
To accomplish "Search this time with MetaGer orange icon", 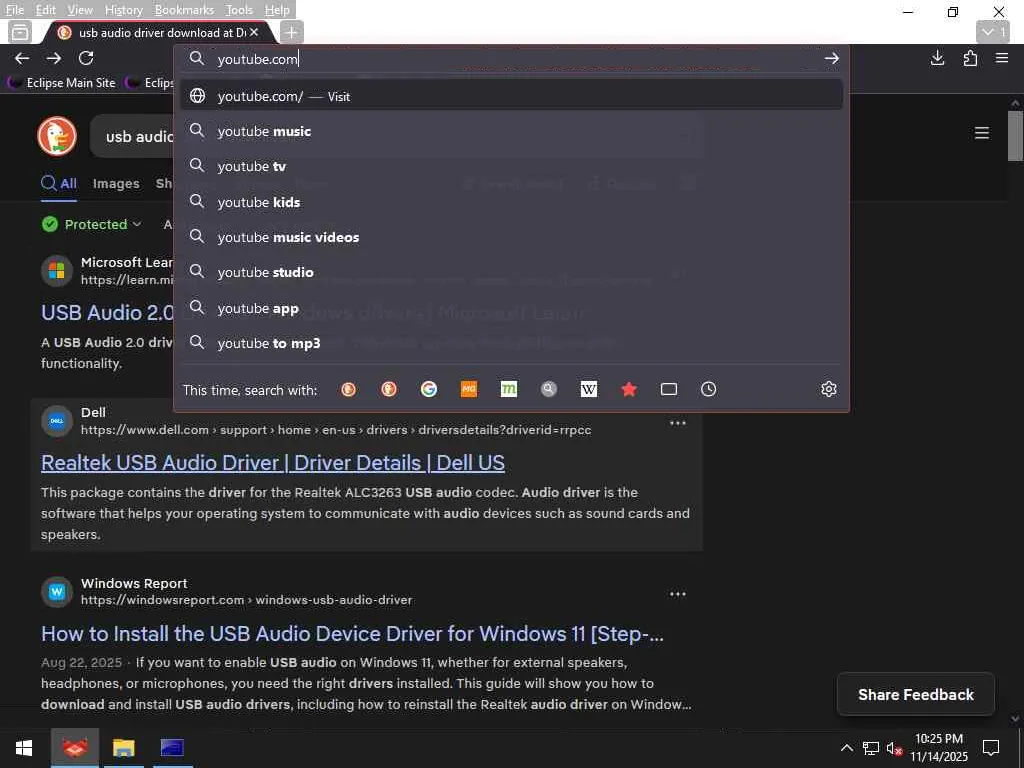I will point(468,389).
